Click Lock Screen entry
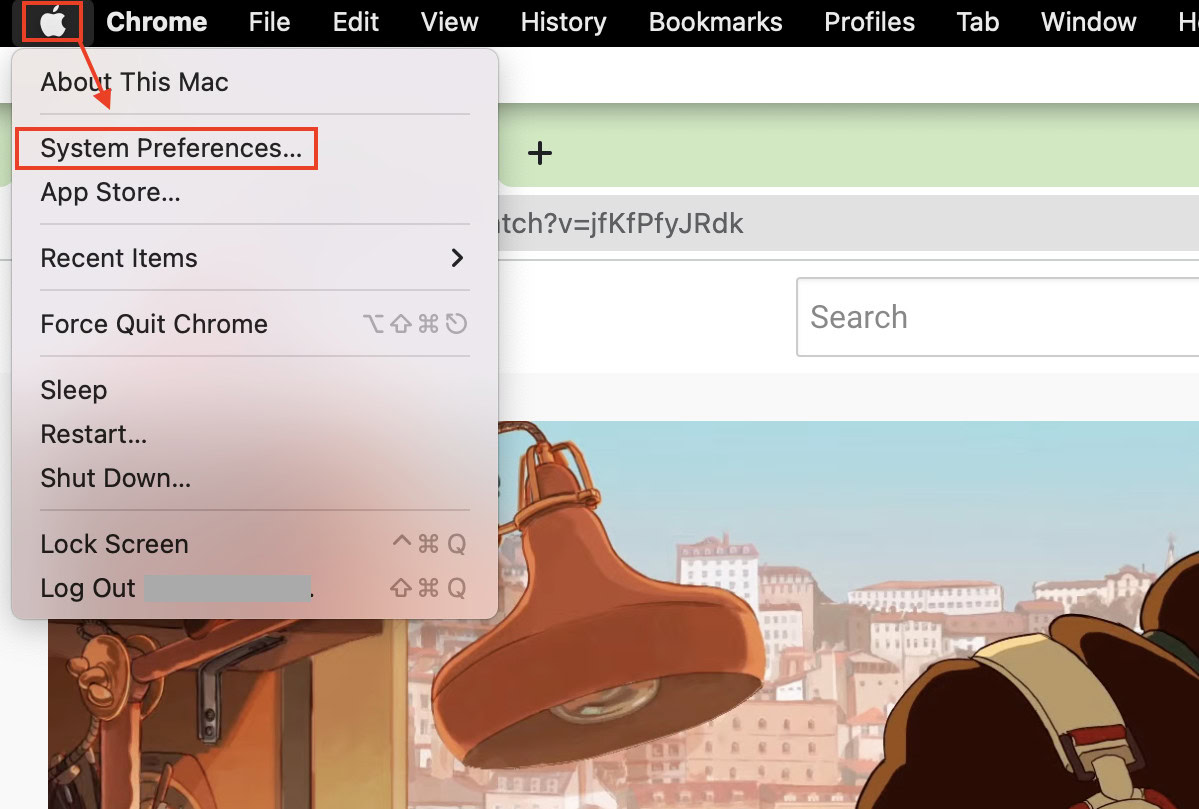This screenshot has height=809, width=1199. click(x=114, y=544)
